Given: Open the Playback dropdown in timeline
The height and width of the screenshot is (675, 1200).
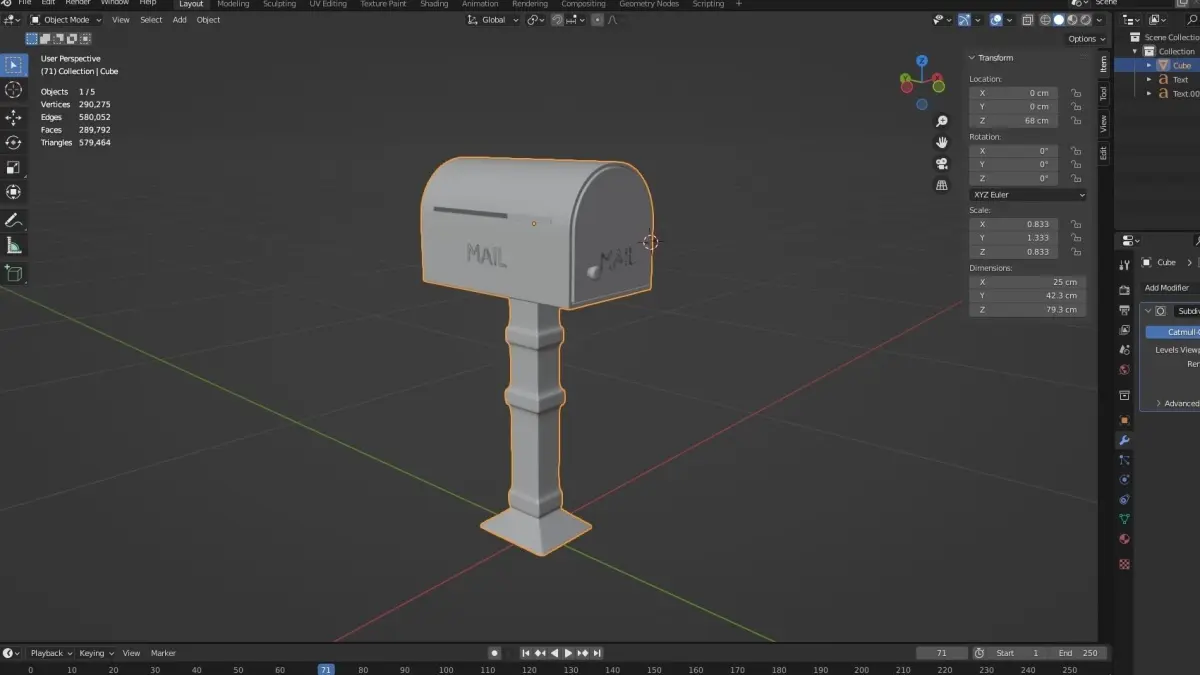Looking at the screenshot, I should tap(49, 653).
